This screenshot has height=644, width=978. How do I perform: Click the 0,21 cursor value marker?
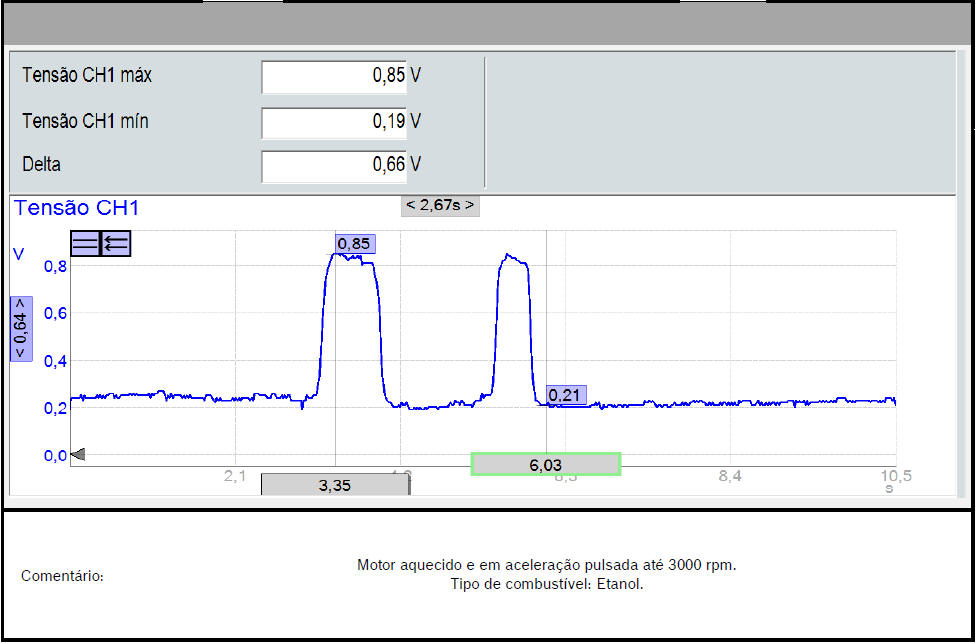point(566,395)
